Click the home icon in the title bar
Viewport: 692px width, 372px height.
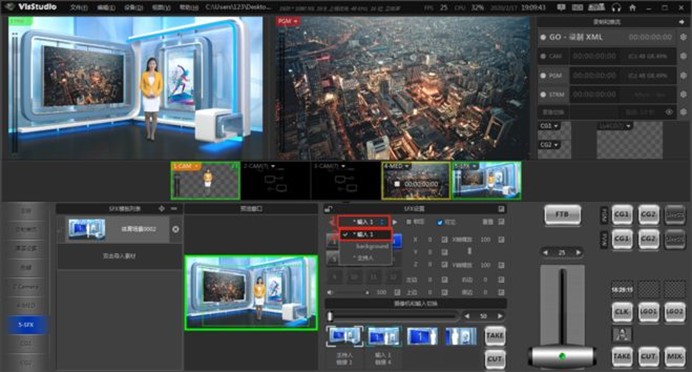click(632, 8)
